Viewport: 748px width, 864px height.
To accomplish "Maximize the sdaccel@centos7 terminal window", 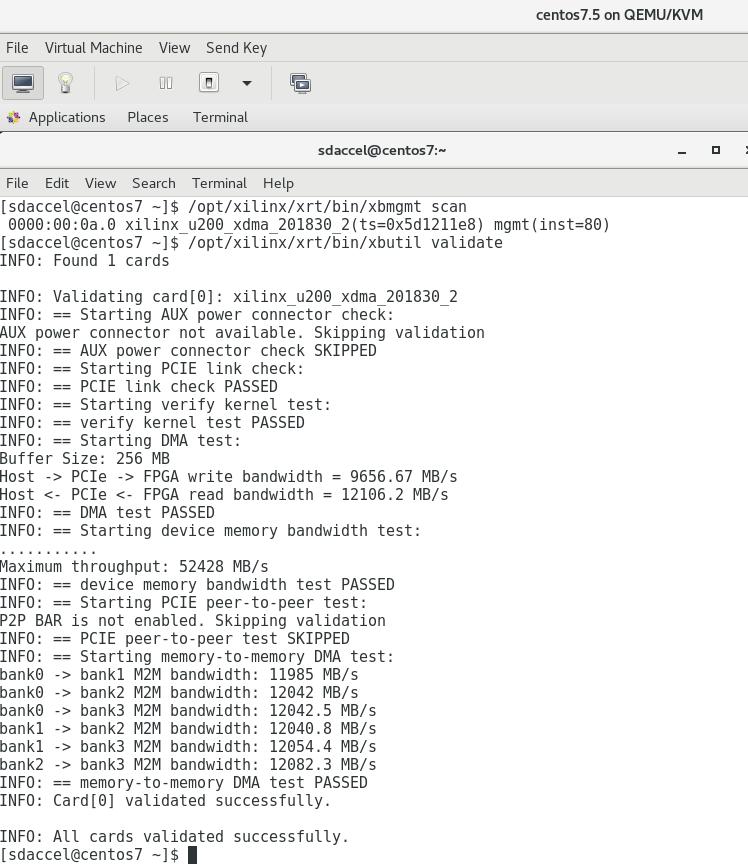I will (x=715, y=150).
